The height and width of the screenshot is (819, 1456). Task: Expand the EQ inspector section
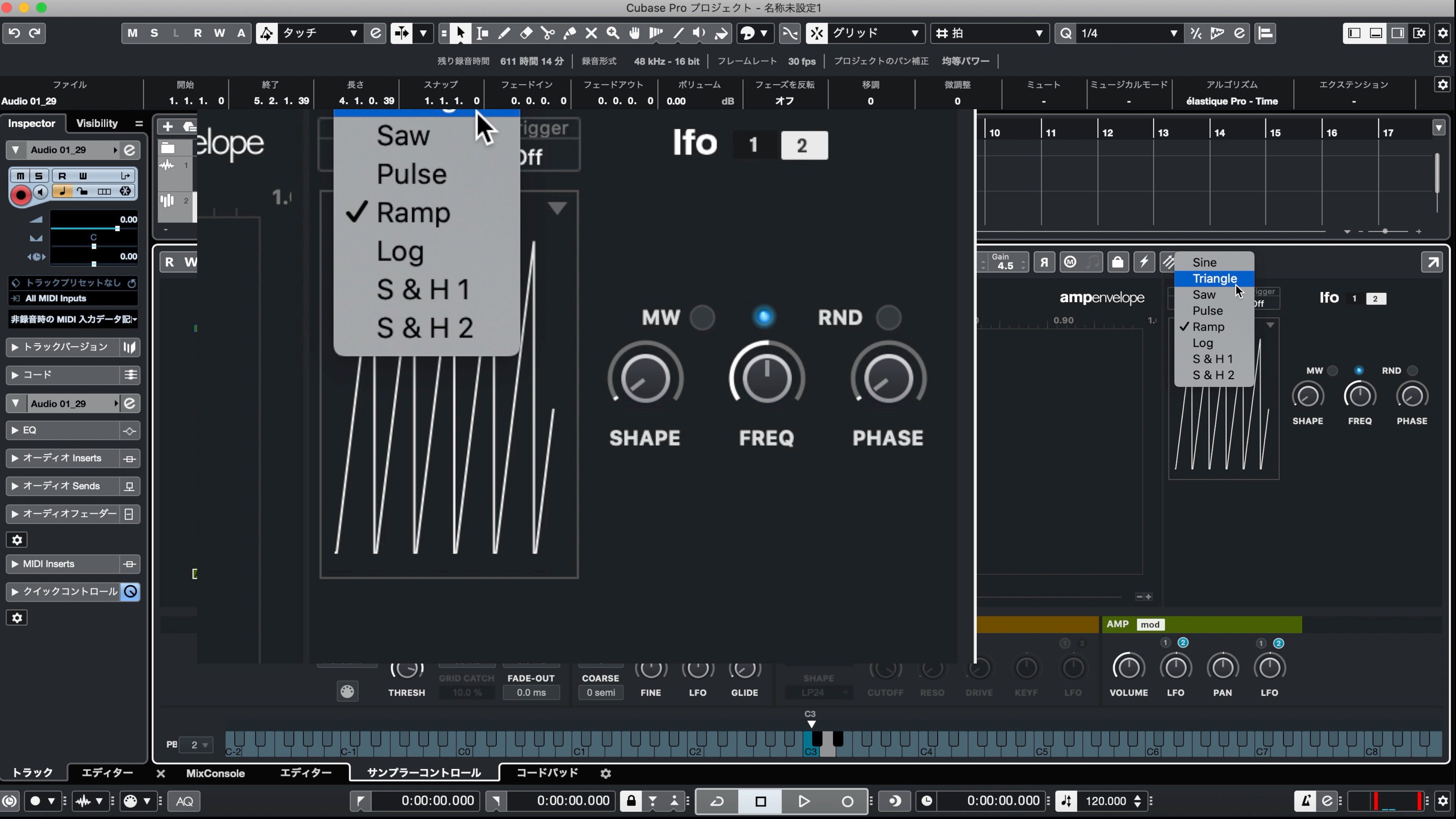(x=63, y=431)
